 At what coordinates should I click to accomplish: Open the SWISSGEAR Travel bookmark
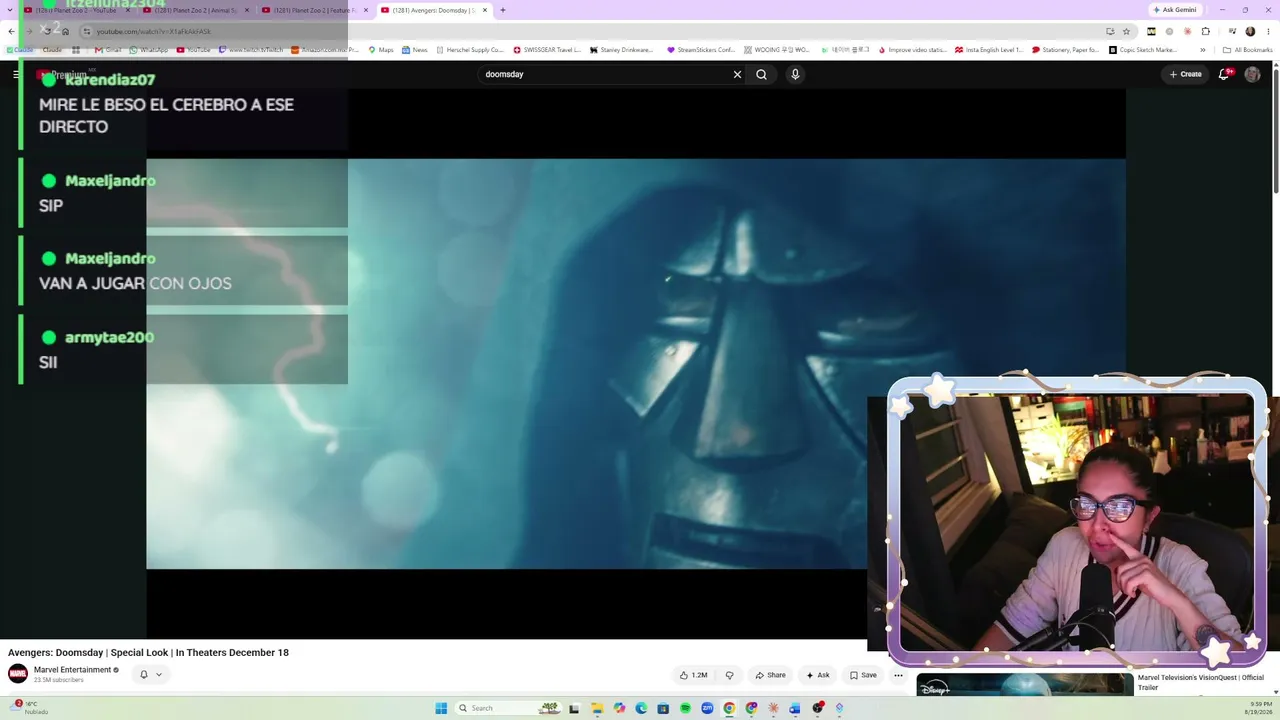pyautogui.click(x=547, y=50)
